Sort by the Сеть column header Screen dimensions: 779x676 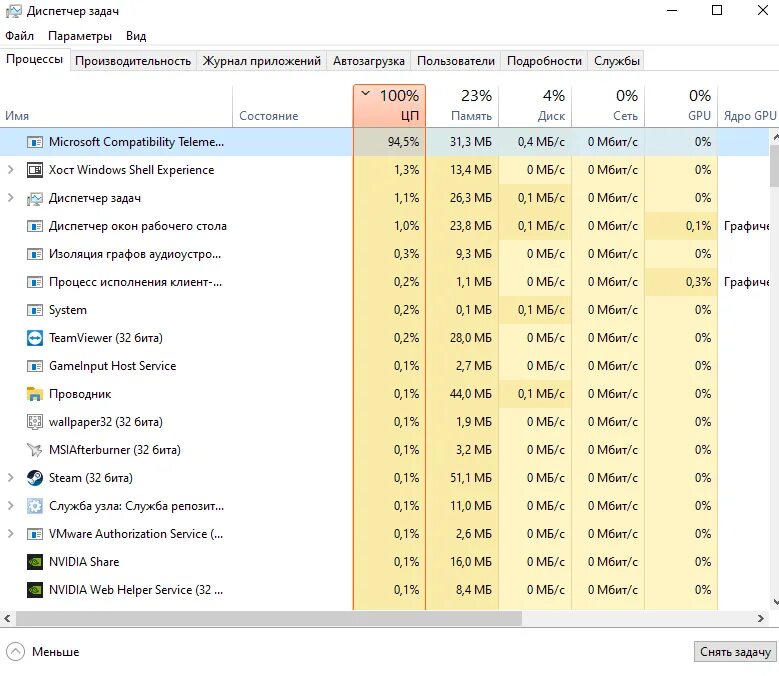(608, 105)
